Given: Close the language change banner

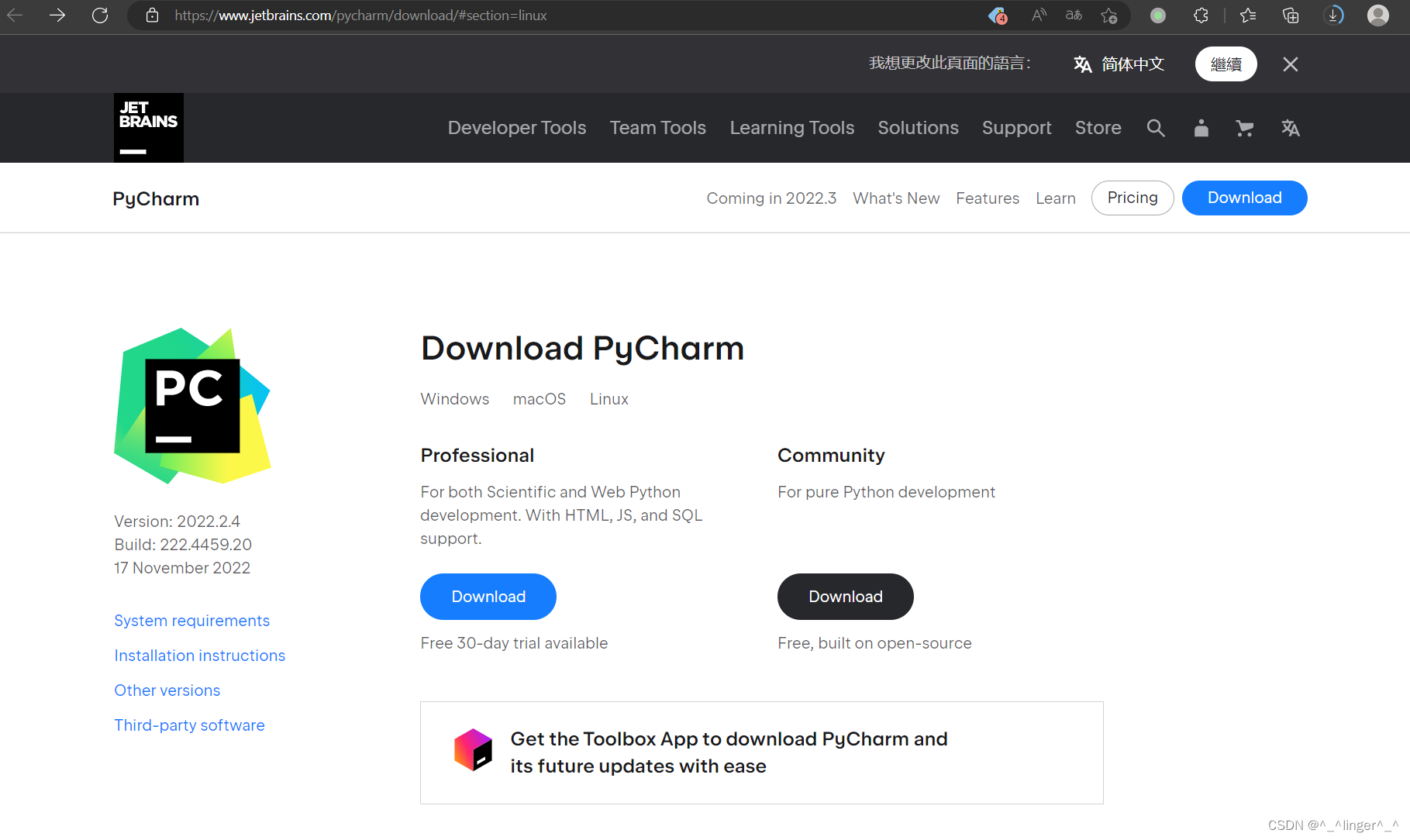Looking at the screenshot, I should pos(1291,64).
